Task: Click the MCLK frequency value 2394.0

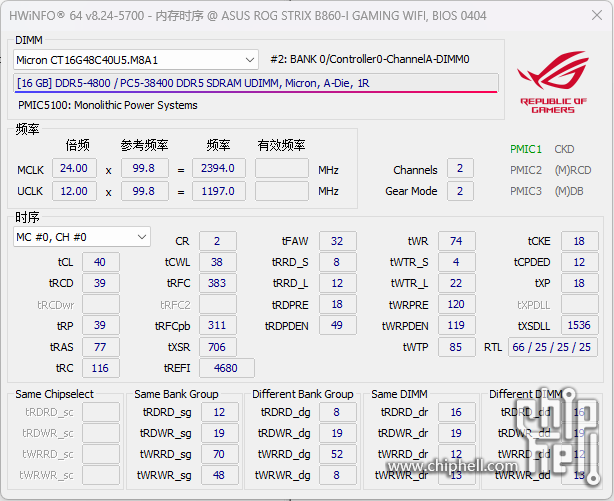Action: click(219, 168)
